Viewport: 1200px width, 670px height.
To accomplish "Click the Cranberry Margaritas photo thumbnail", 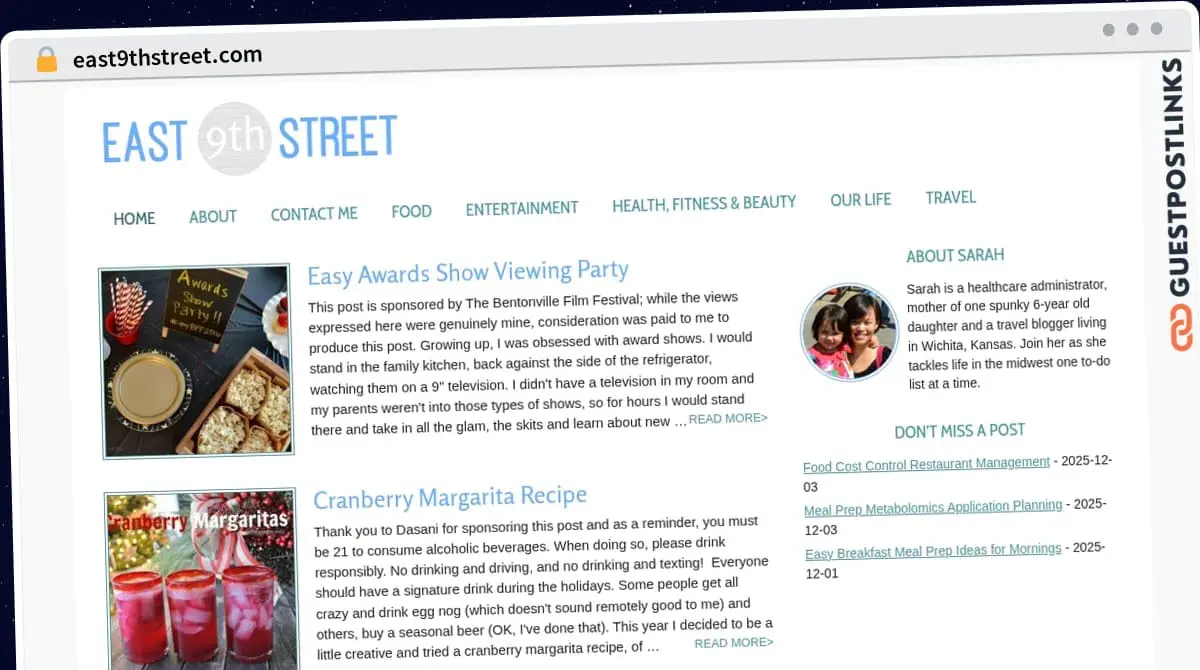I will tap(200, 580).
